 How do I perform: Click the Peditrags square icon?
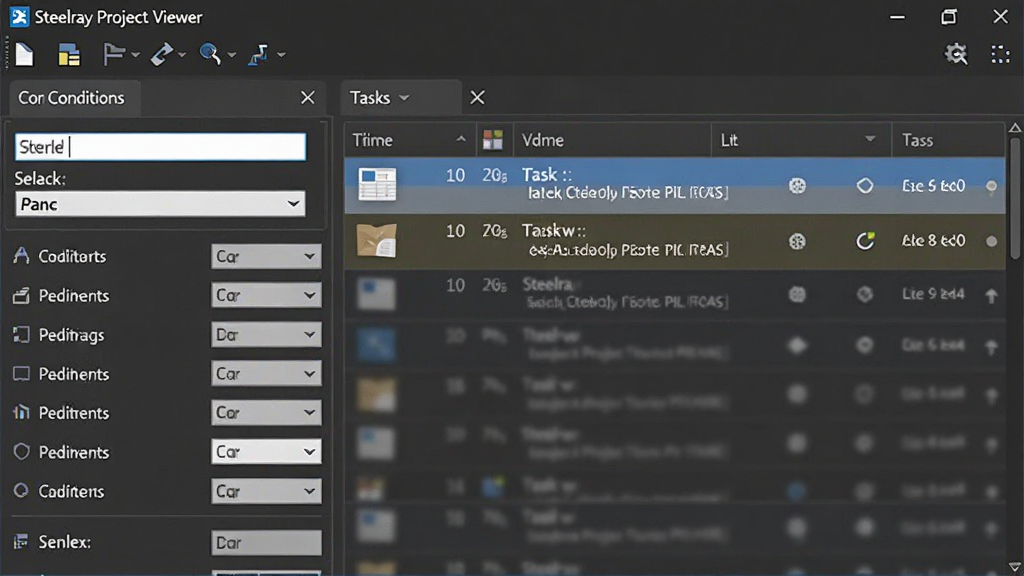21,335
